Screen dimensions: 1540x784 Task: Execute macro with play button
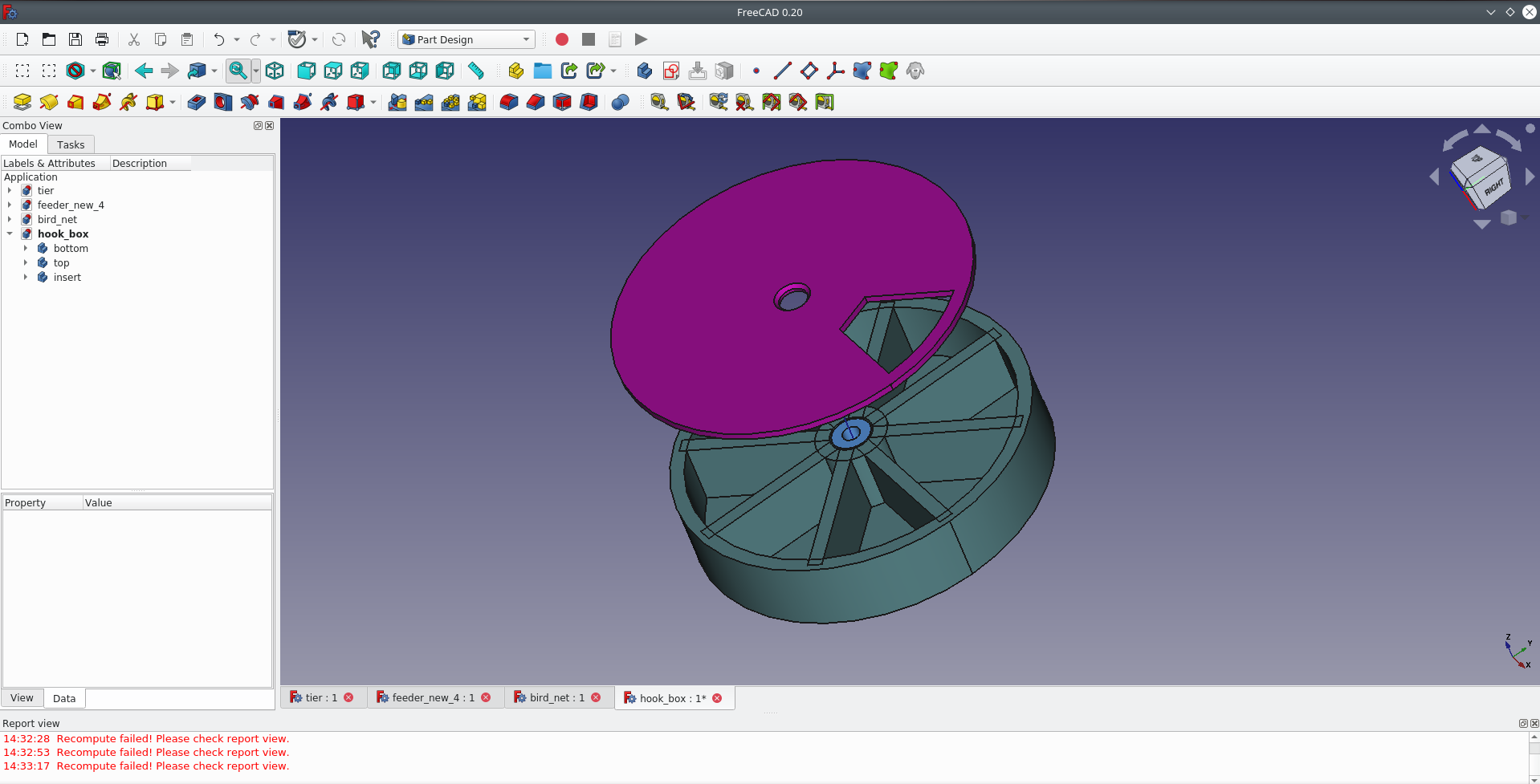point(641,39)
